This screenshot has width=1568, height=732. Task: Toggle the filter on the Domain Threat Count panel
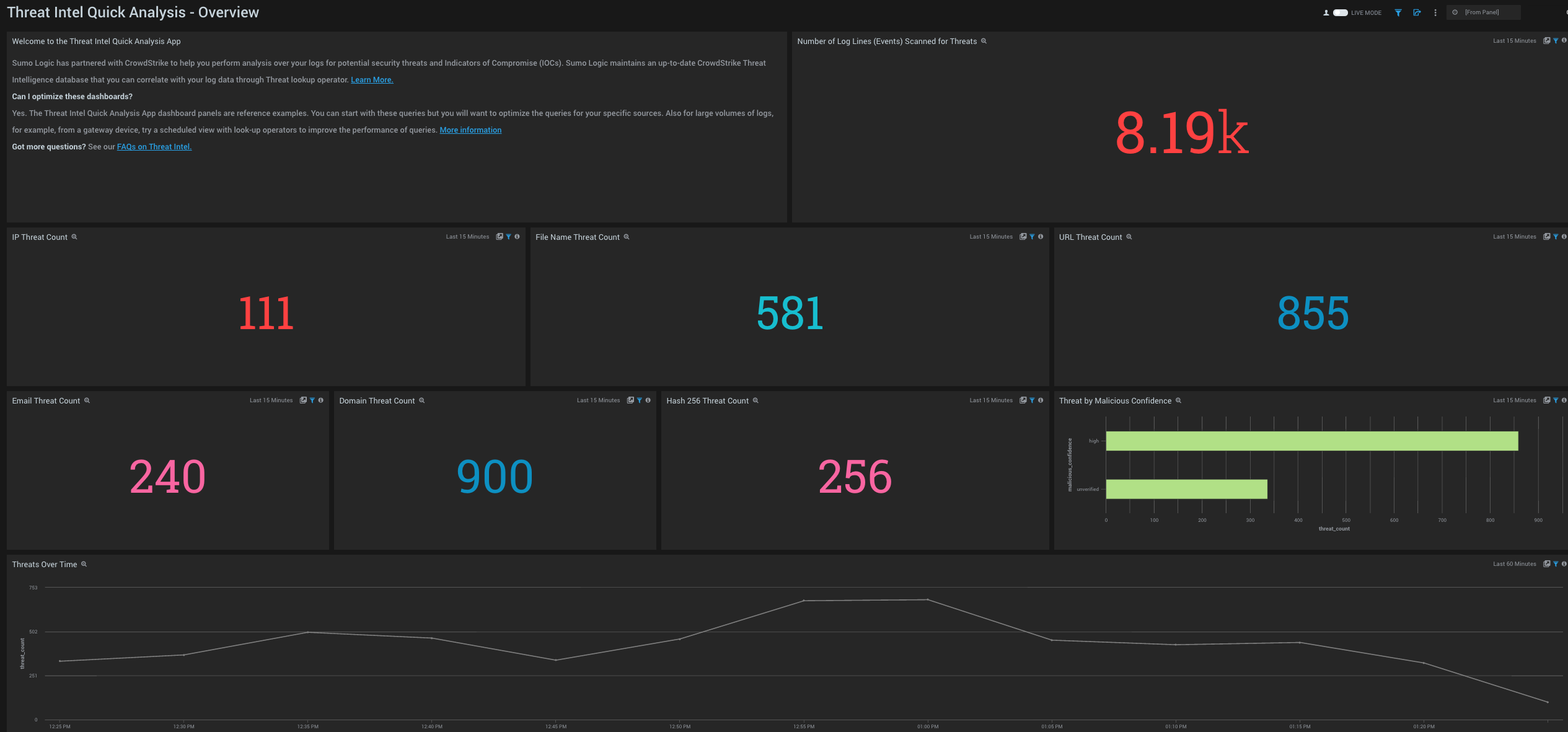click(639, 400)
